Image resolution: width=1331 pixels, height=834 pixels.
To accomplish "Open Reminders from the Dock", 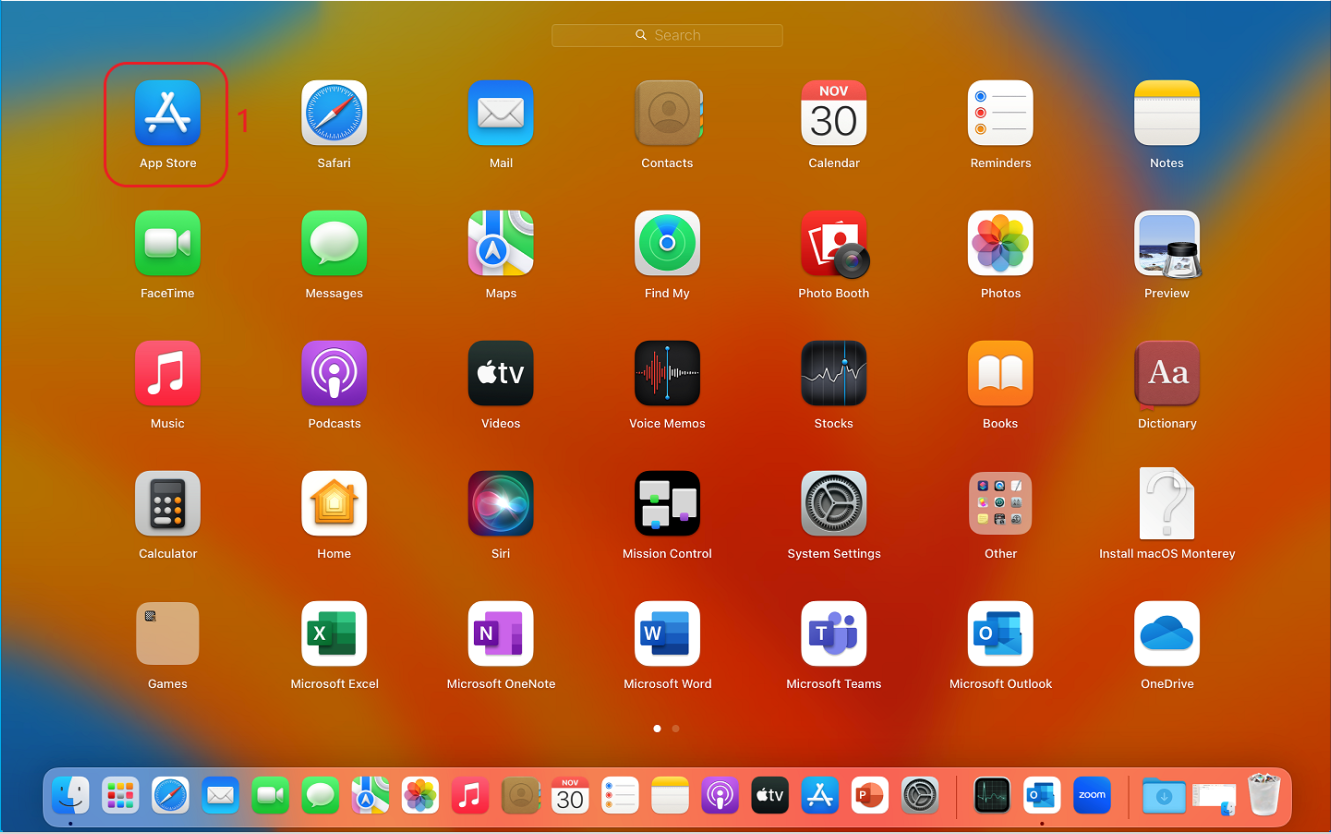I will click(x=620, y=796).
